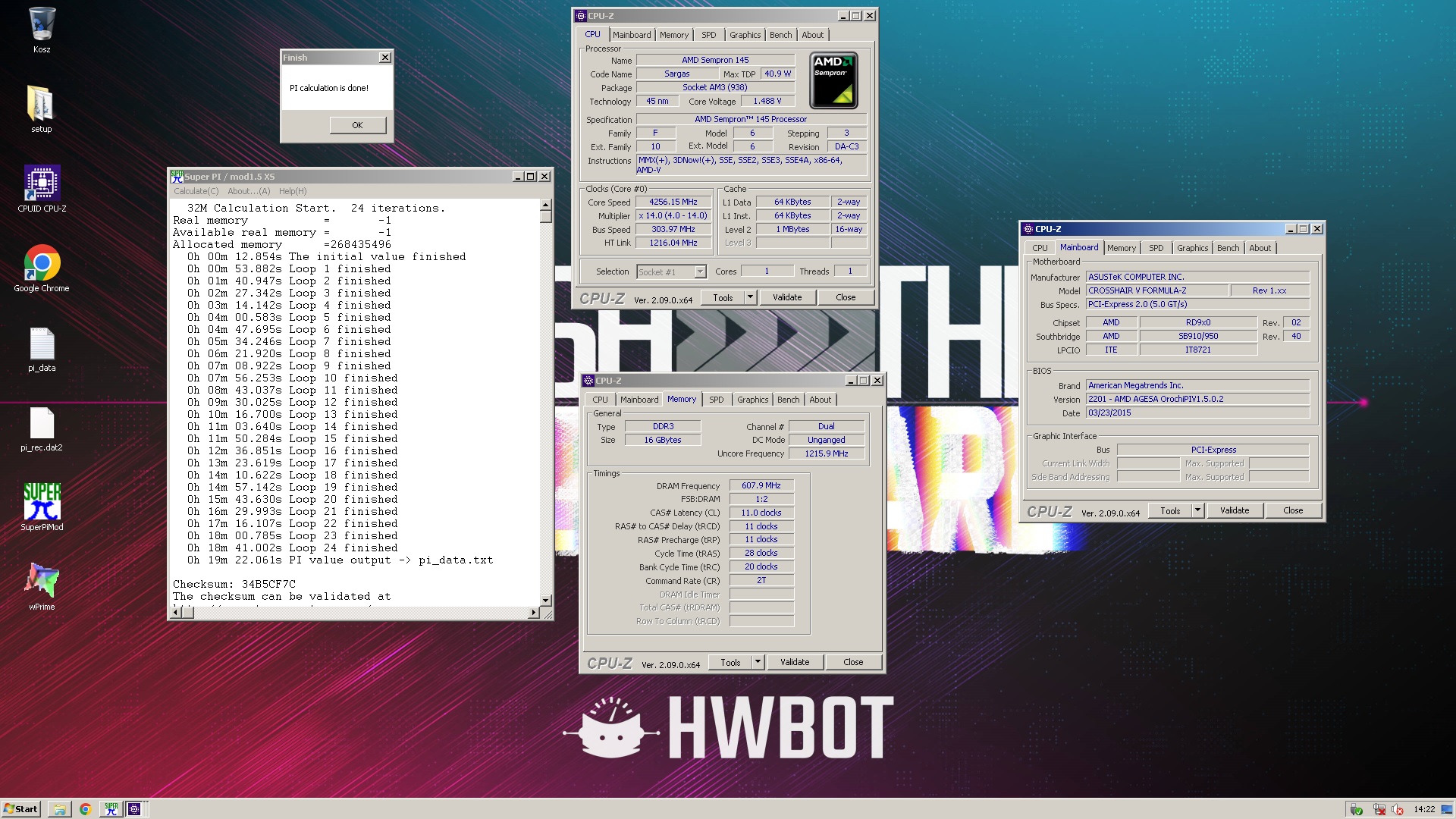The width and height of the screenshot is (1456, 819).
Task: Click Close in CPU tab window
Action: 846,298
